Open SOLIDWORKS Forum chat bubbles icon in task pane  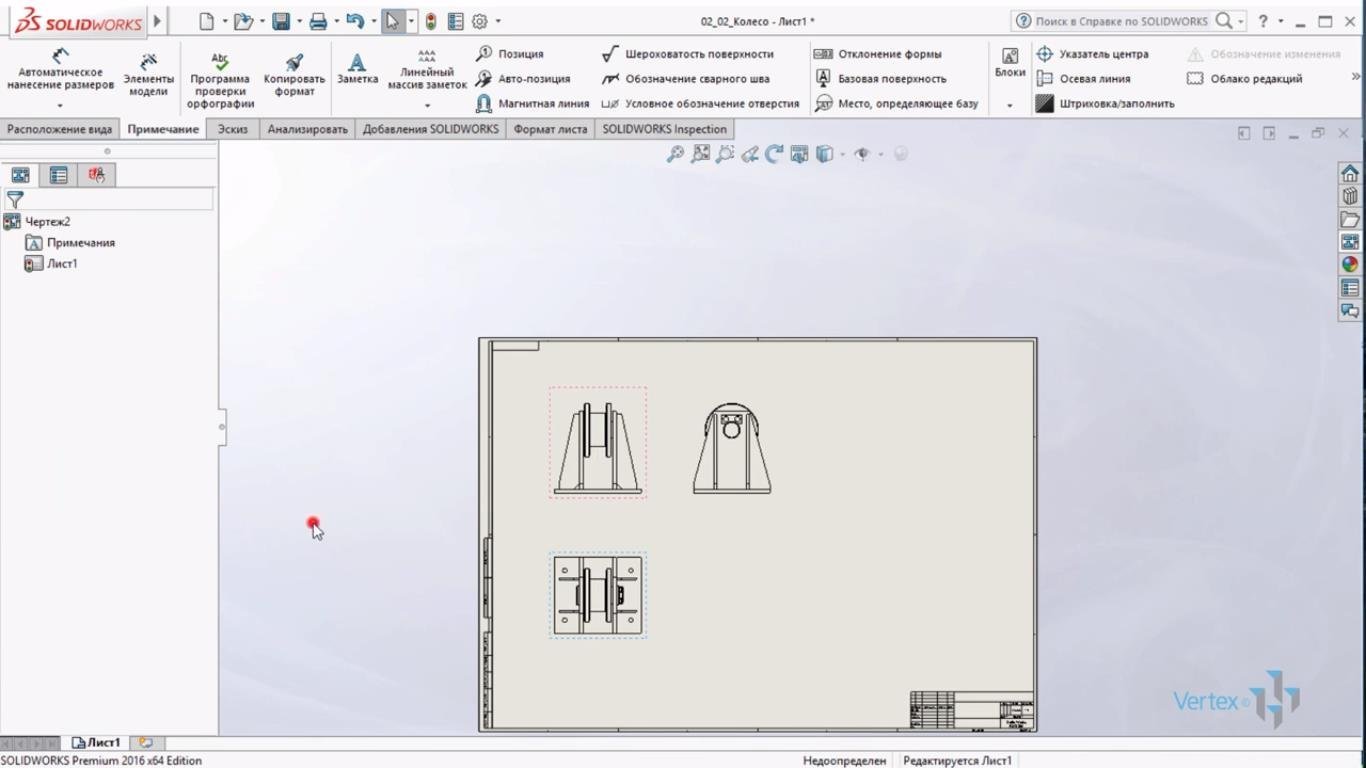pos(1350,311)
